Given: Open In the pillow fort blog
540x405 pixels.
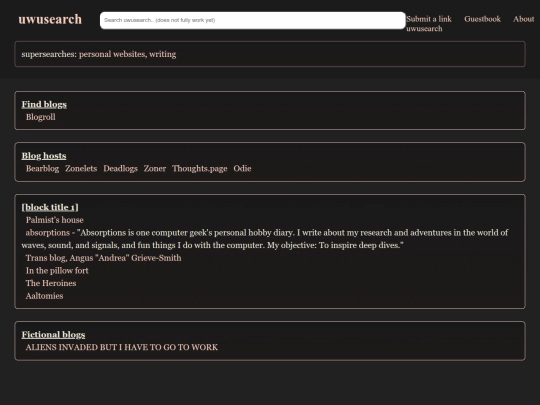Looking at the screenshot, I should [57, 271].
